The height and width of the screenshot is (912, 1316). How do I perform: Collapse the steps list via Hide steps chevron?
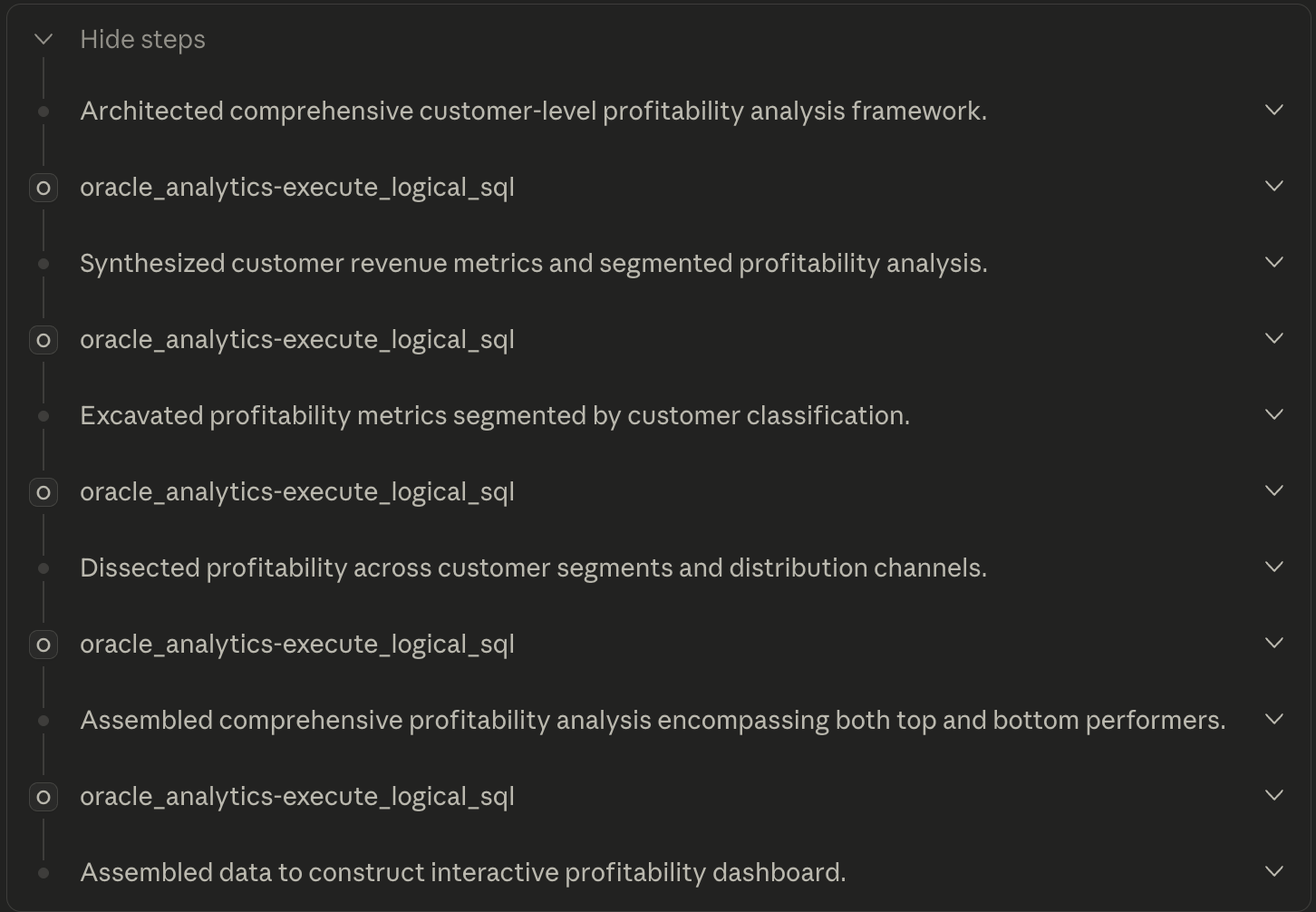[x=43, y=39]
